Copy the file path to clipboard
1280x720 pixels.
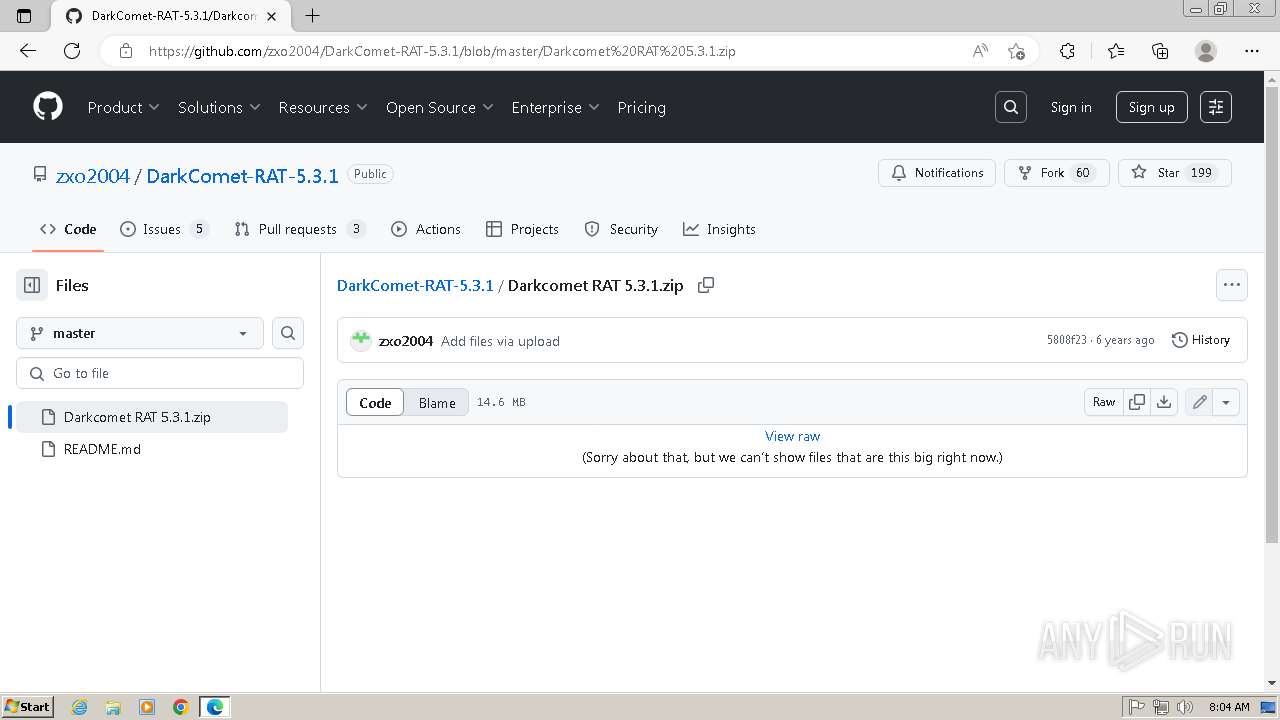706,285
